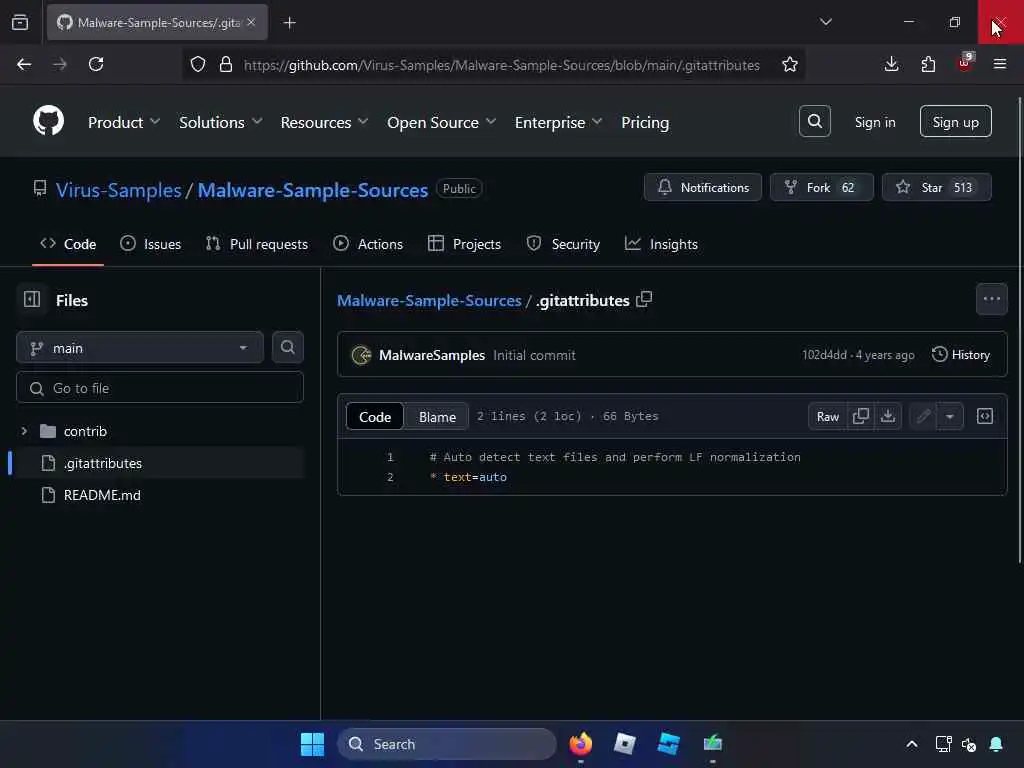This screenshot has width=1024, height=768.
Task: Expand the contrib folder chevron
Action: (24, 431)
